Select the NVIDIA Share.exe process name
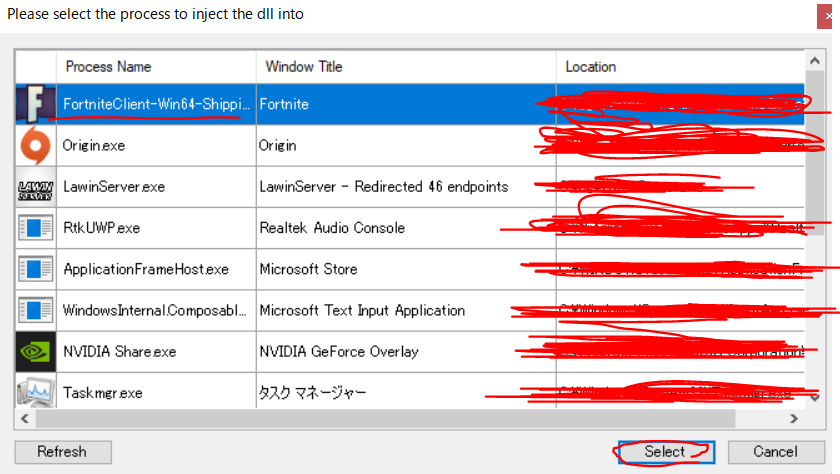840x474 pixels. pos(119,352)
